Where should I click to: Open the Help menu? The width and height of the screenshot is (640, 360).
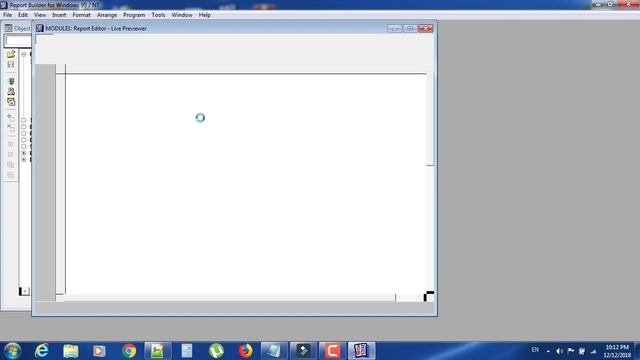point(204,15)
